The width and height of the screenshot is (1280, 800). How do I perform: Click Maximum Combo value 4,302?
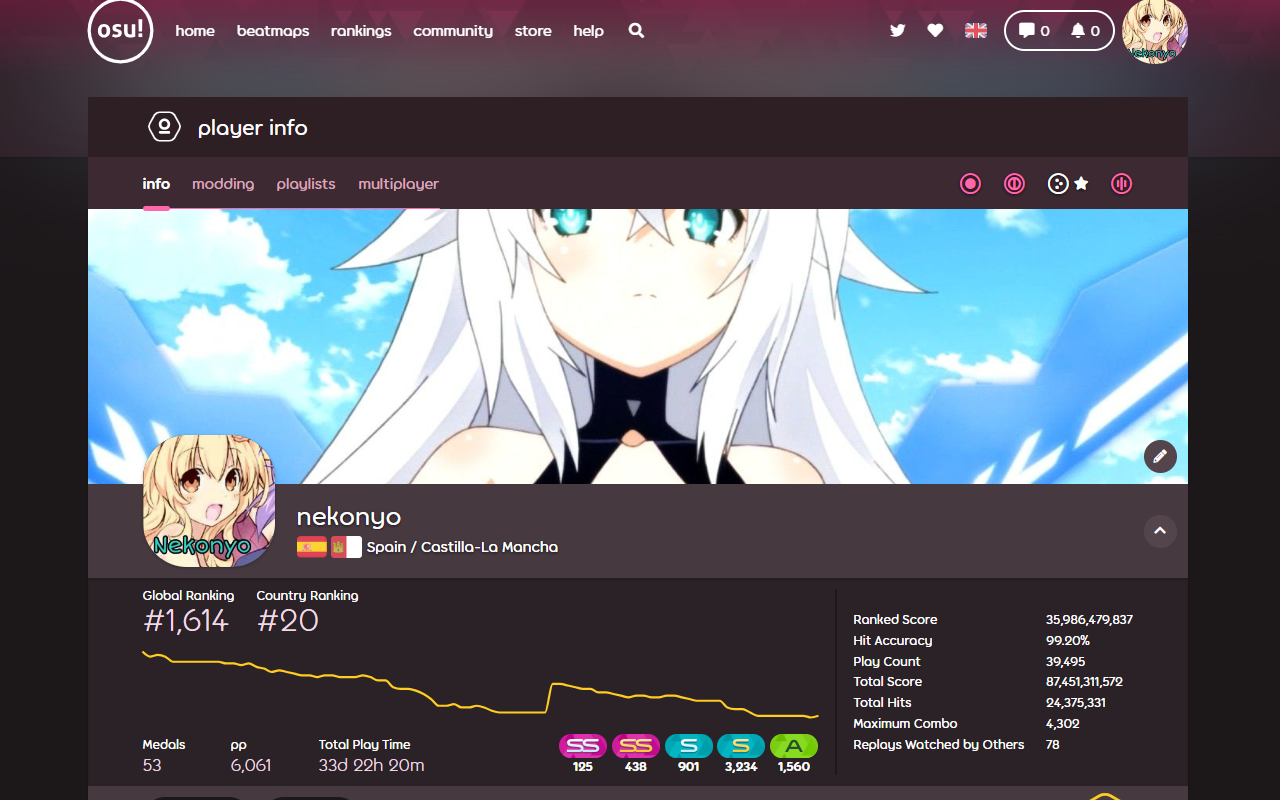click(1063, 724)
